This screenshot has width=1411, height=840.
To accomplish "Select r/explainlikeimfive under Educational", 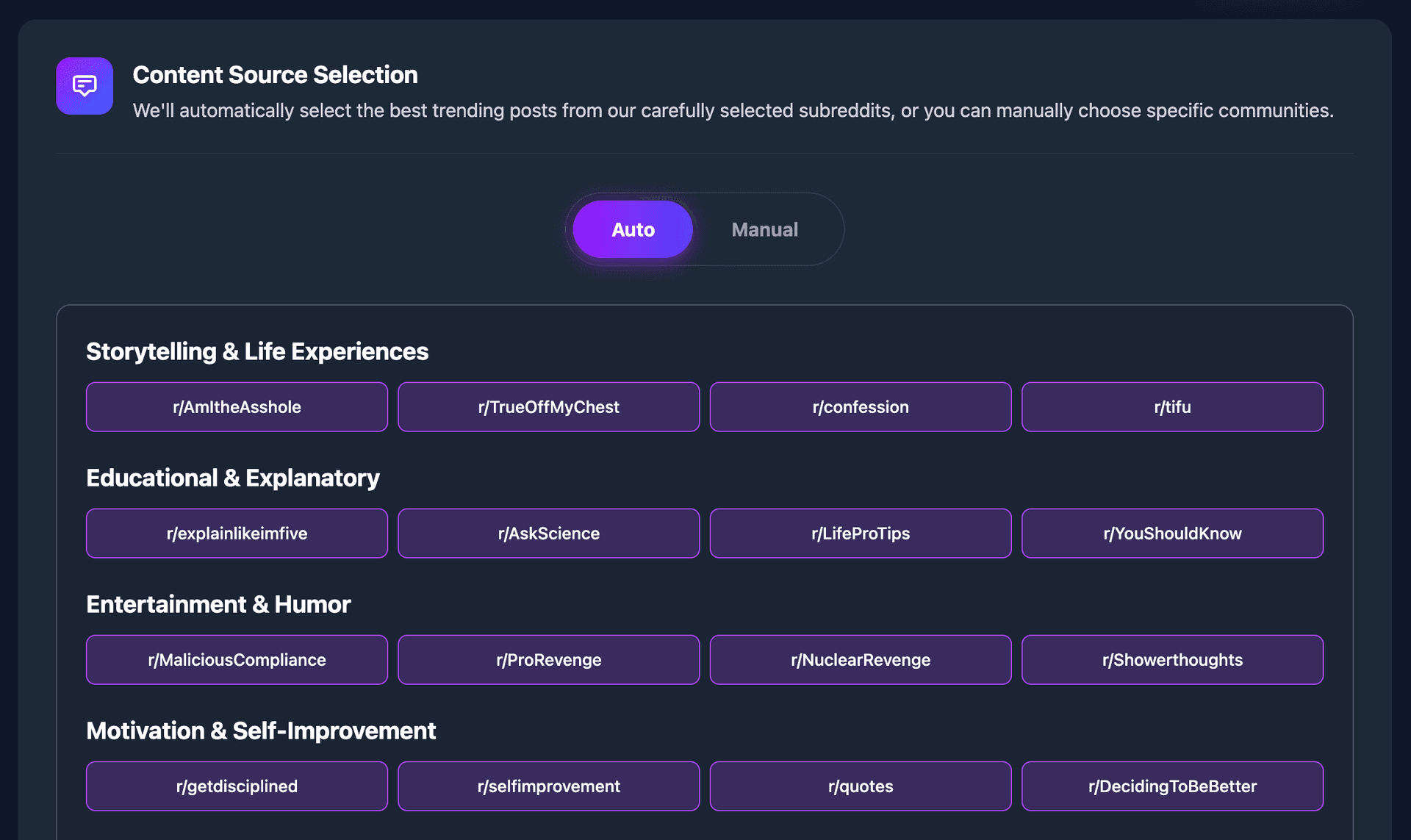I will pyautogui.click(x=237, y=533).
